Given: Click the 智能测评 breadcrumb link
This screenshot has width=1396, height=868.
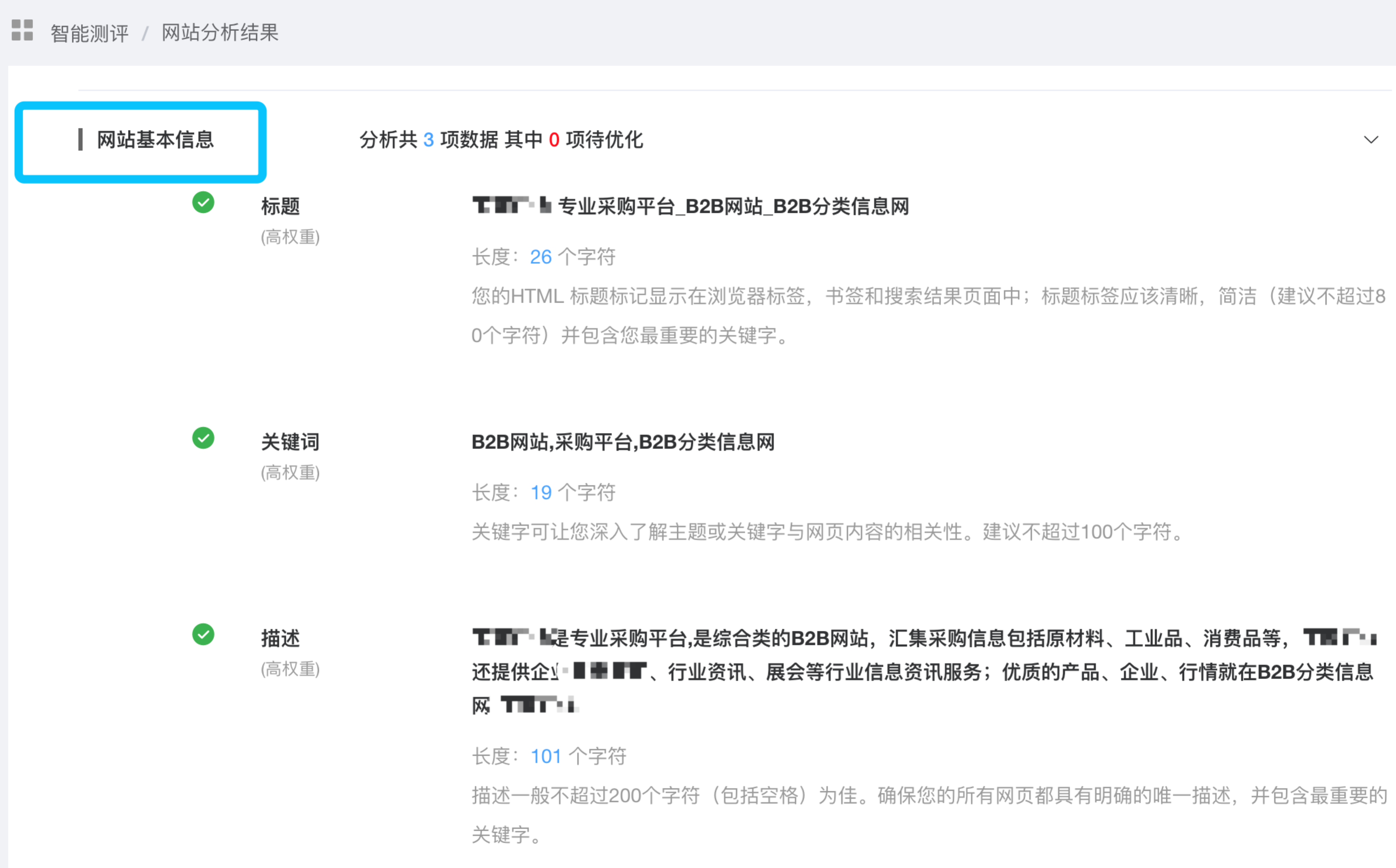Looking at the screenshot, I should 89,33.
